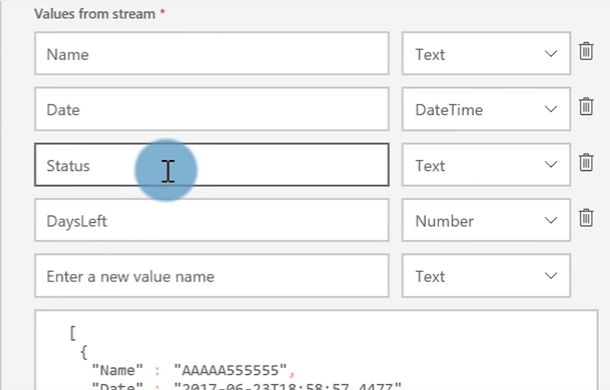Delete the Name stream value
Screen dimensions: 610x390
[x=586, y=51]
